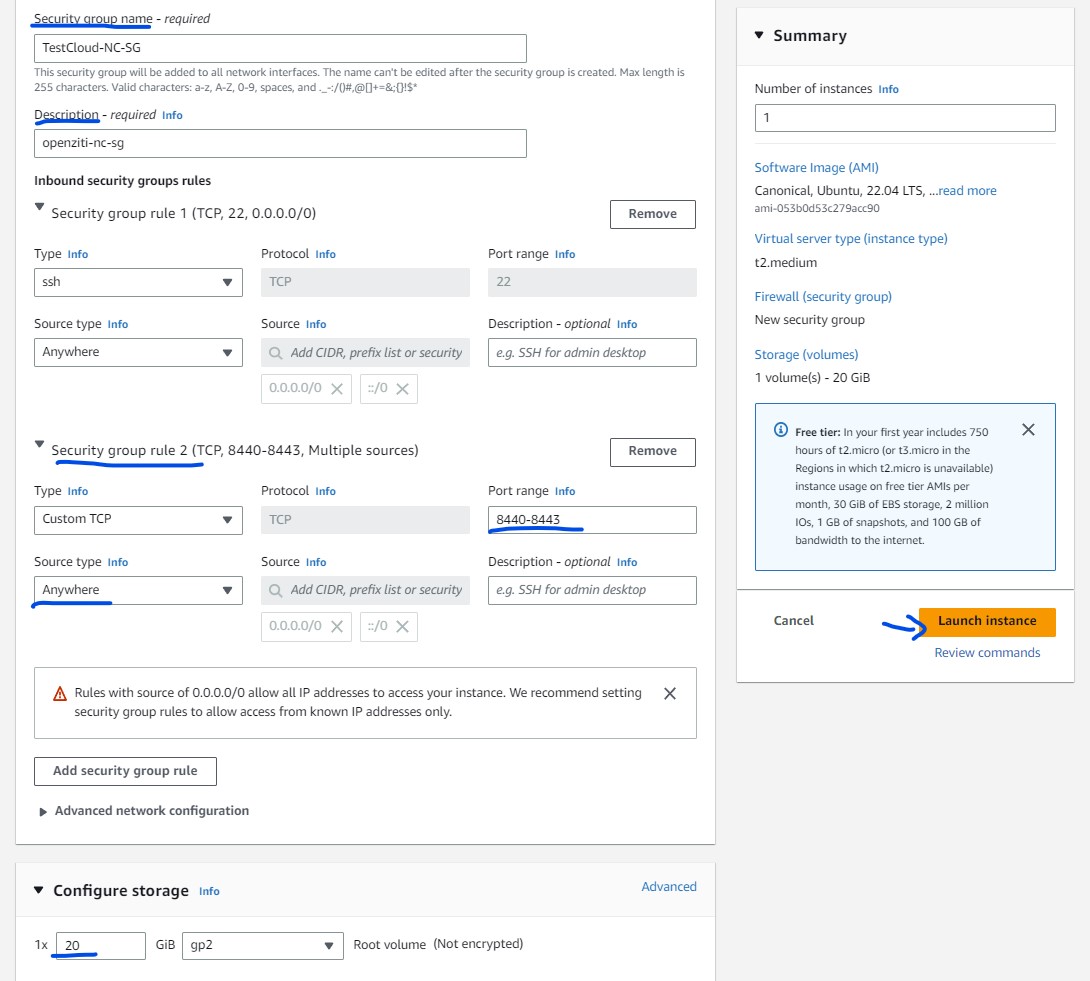
Task: Open the Review commands link
Action: (986, 653)
